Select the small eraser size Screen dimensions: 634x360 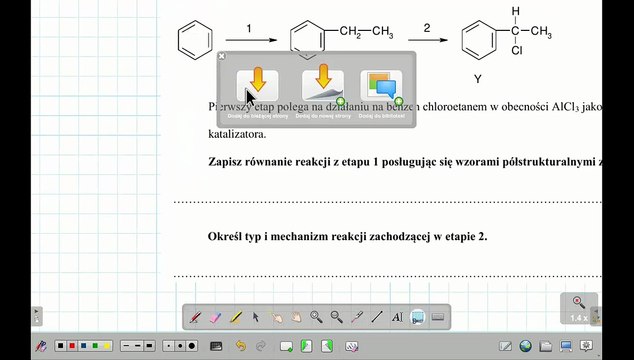[x=169, y=346]
